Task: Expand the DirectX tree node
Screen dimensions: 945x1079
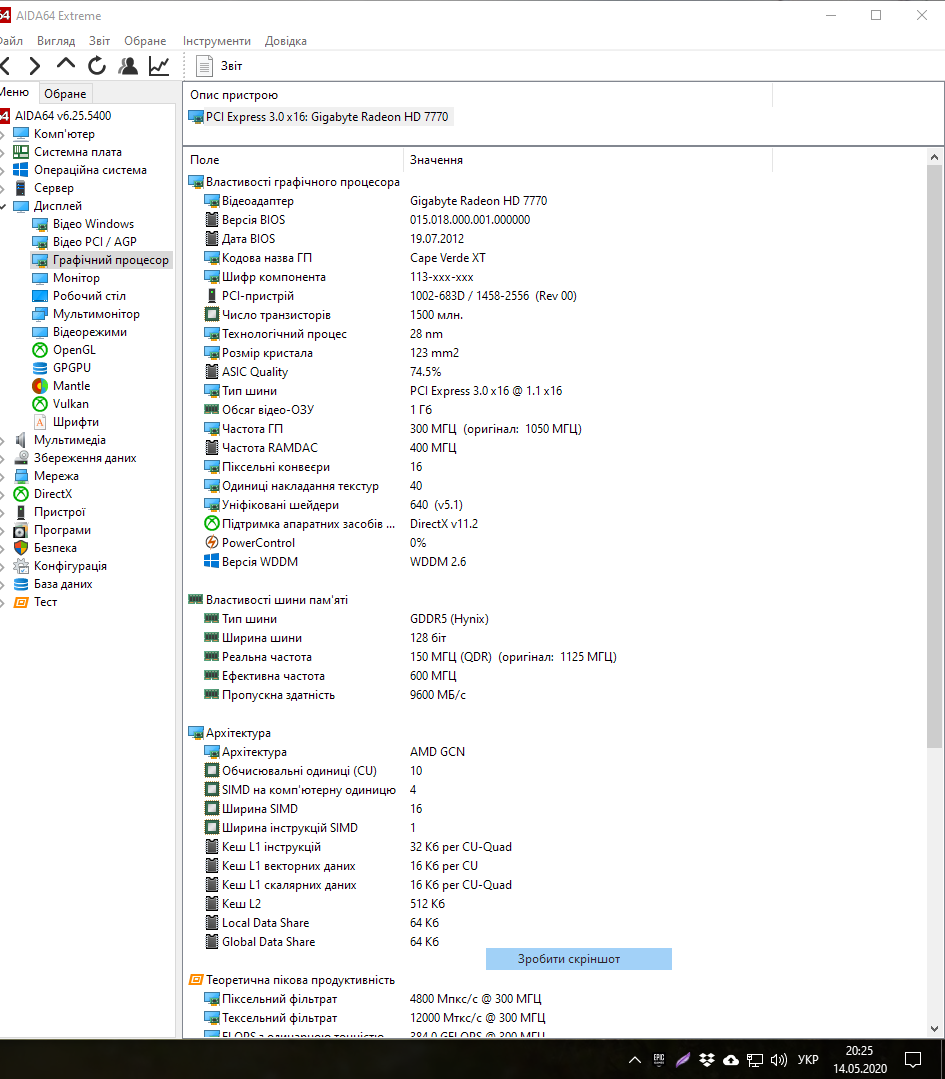Action: [x=3, y=494]
